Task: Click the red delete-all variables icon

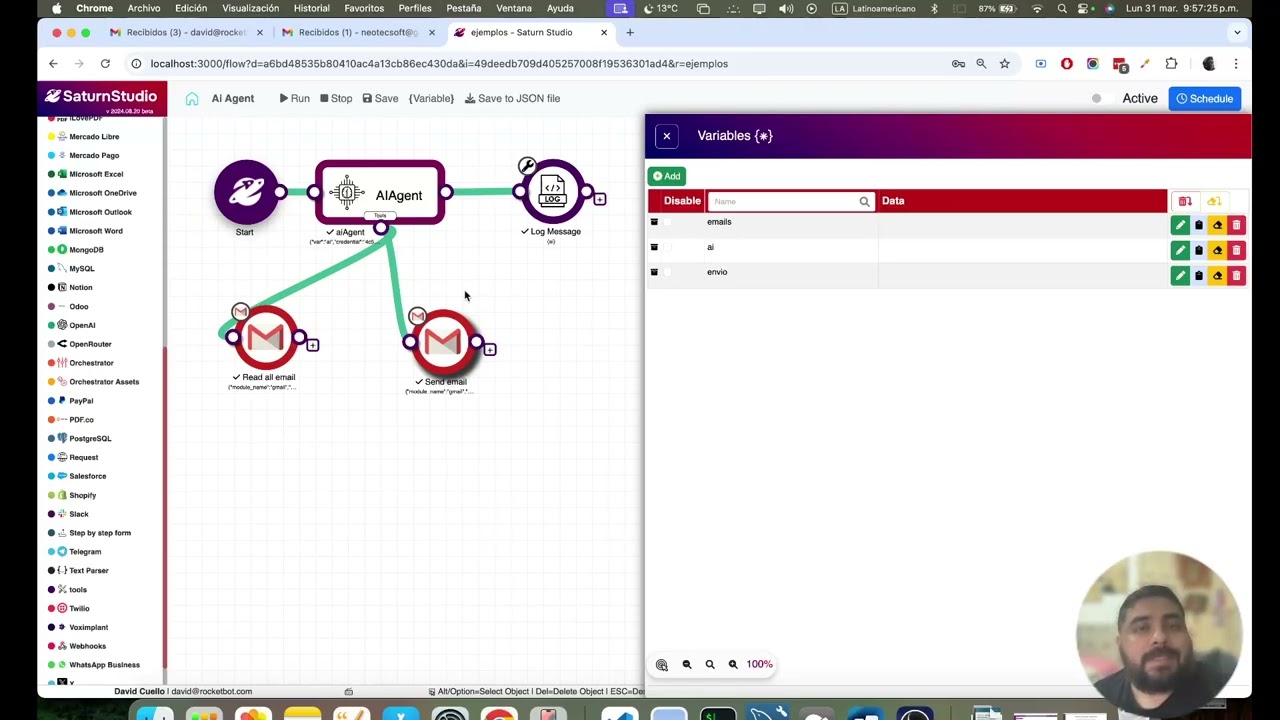Action: pyautogui.click(x=1185, y=201)
